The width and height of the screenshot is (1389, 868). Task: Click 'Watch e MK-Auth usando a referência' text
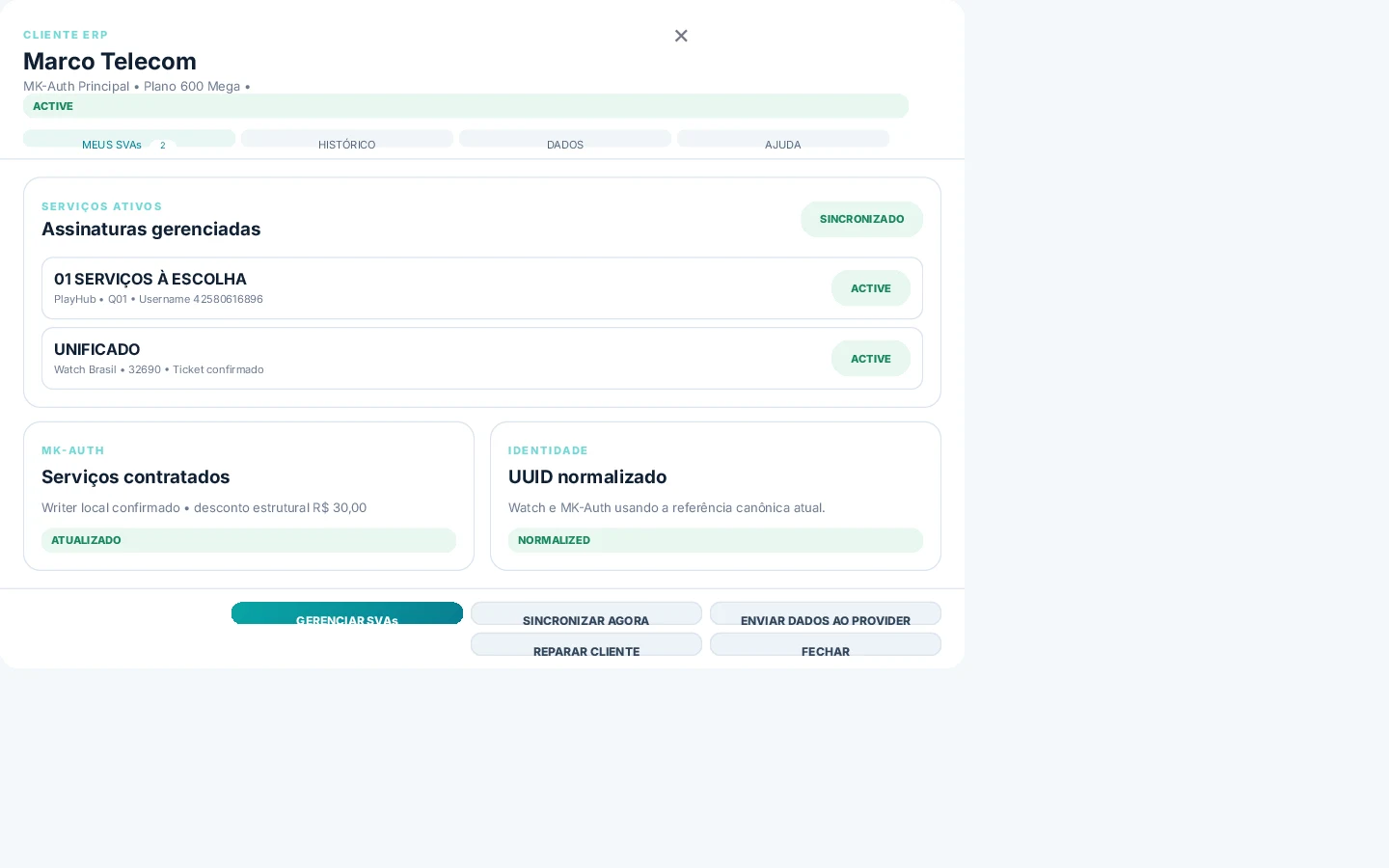667,507
